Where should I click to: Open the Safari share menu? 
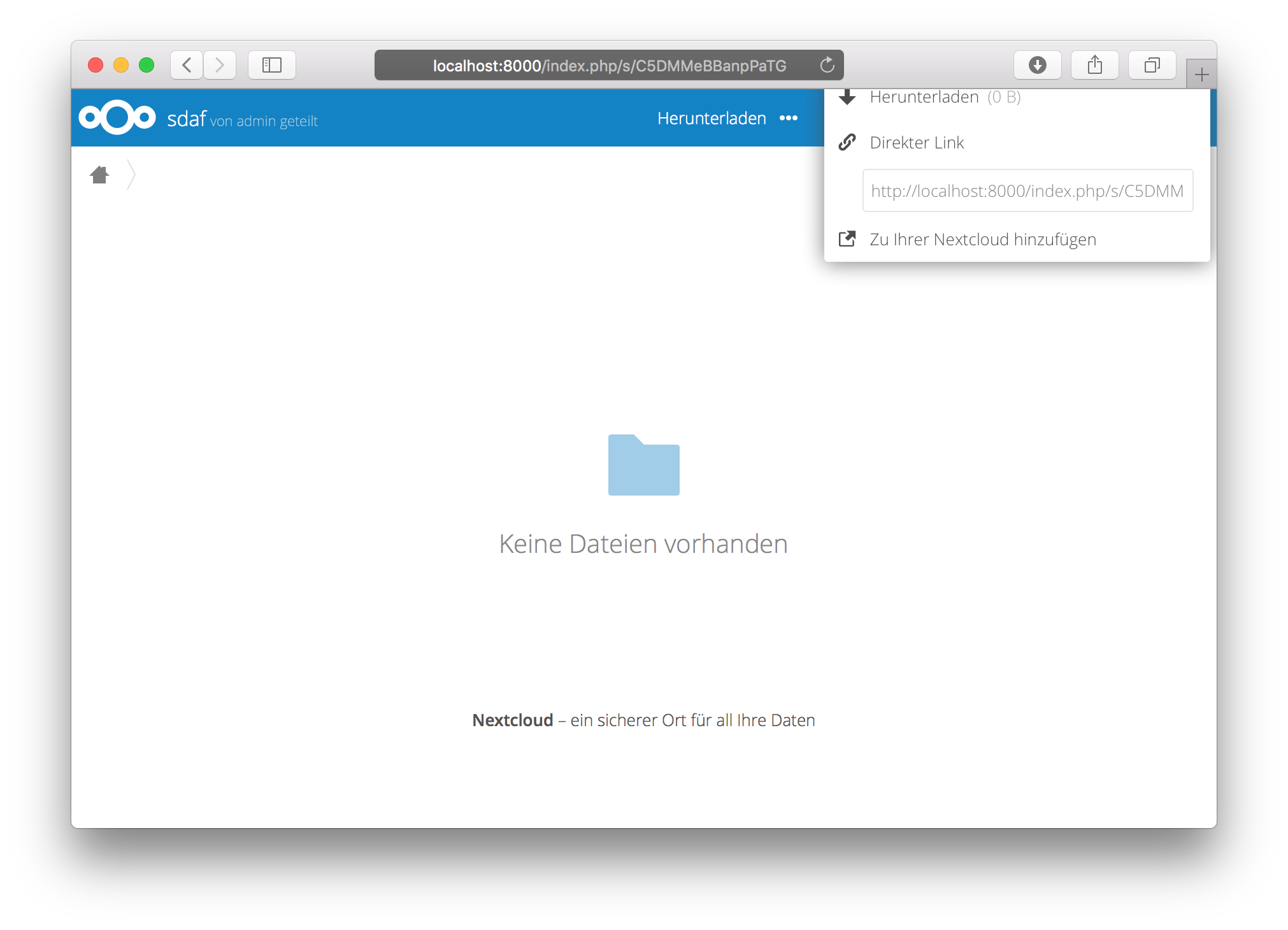[x=1094, y=65]
